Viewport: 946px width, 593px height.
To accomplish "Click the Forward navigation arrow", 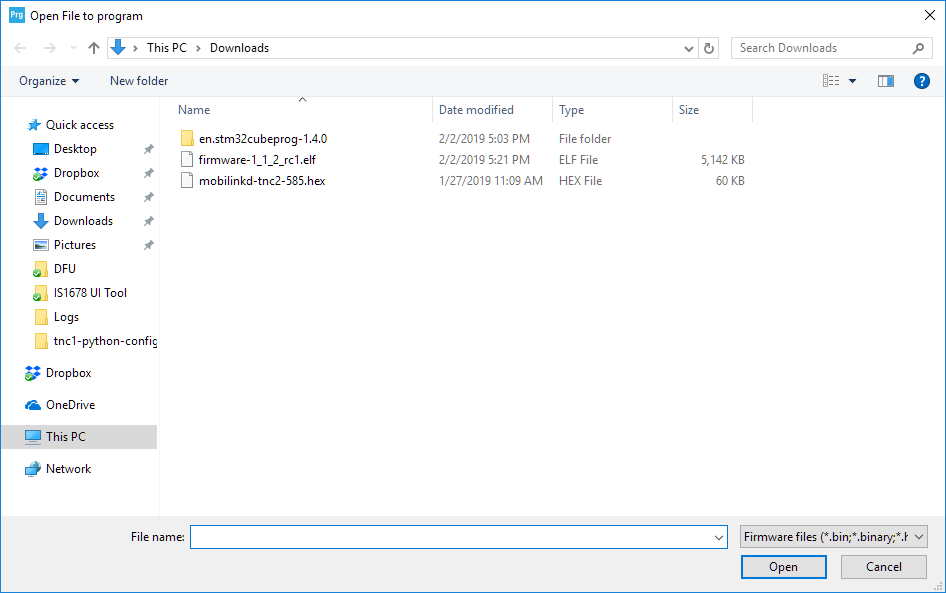I will [x=49, y=48].
